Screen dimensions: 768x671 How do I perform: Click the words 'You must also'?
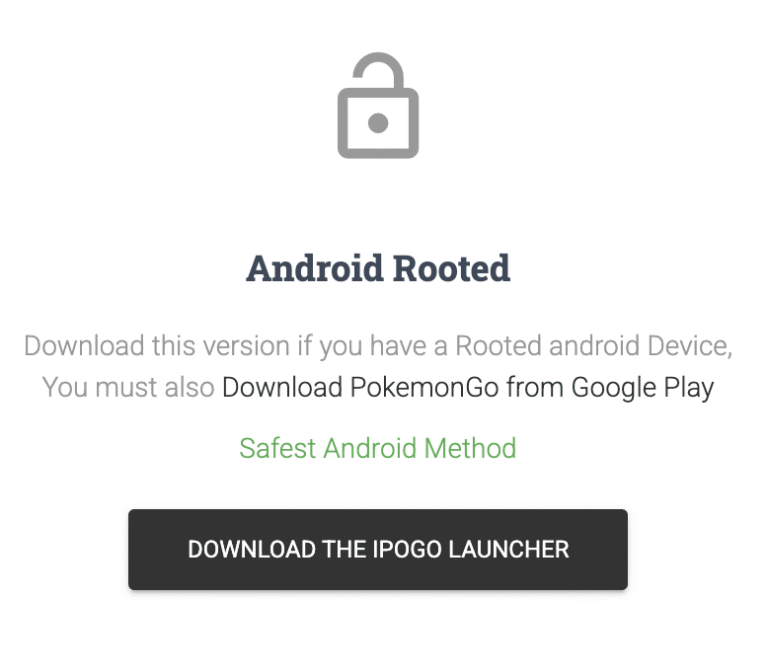128,387
